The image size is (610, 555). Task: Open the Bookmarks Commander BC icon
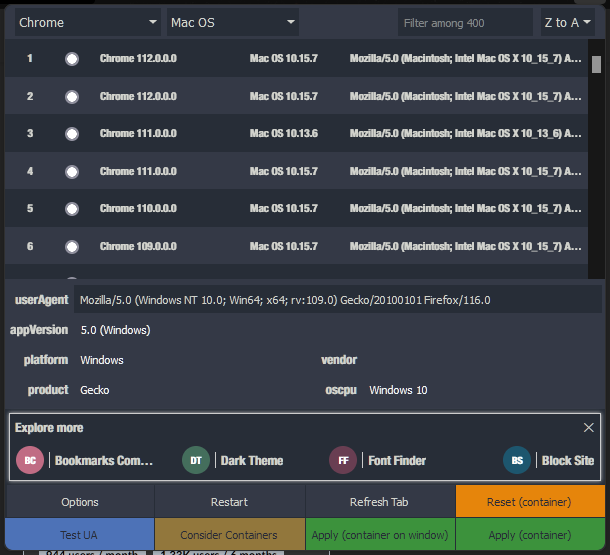pos(30,460)
